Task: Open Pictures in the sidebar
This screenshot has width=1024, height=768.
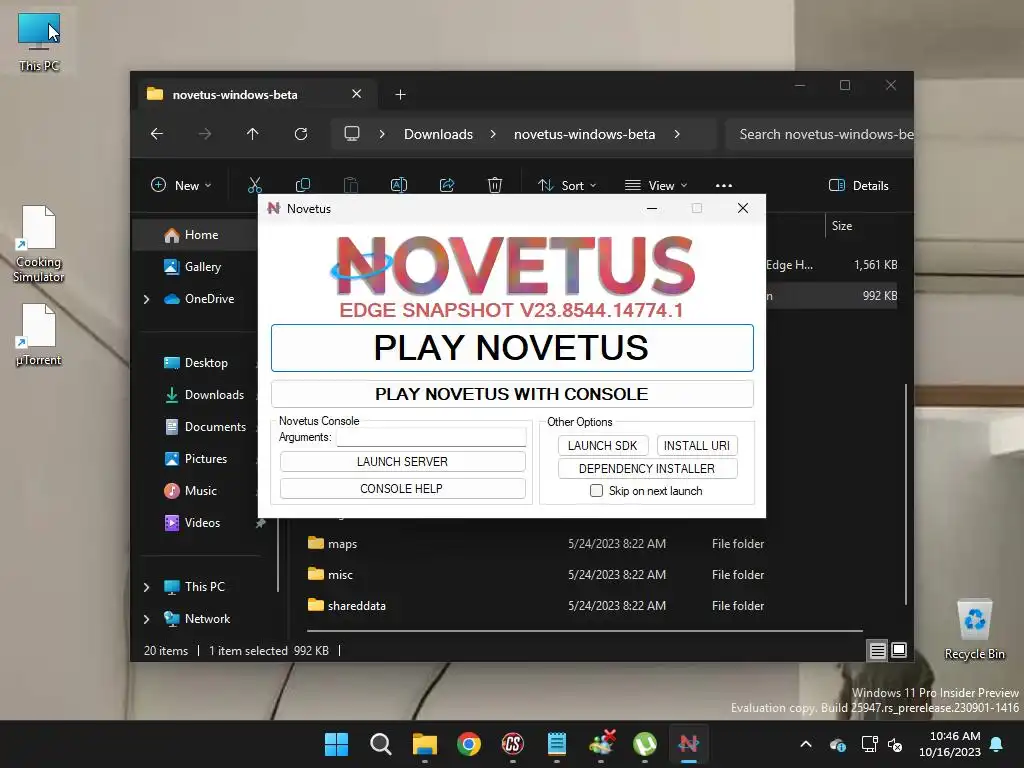Action: tap(205, 458)
